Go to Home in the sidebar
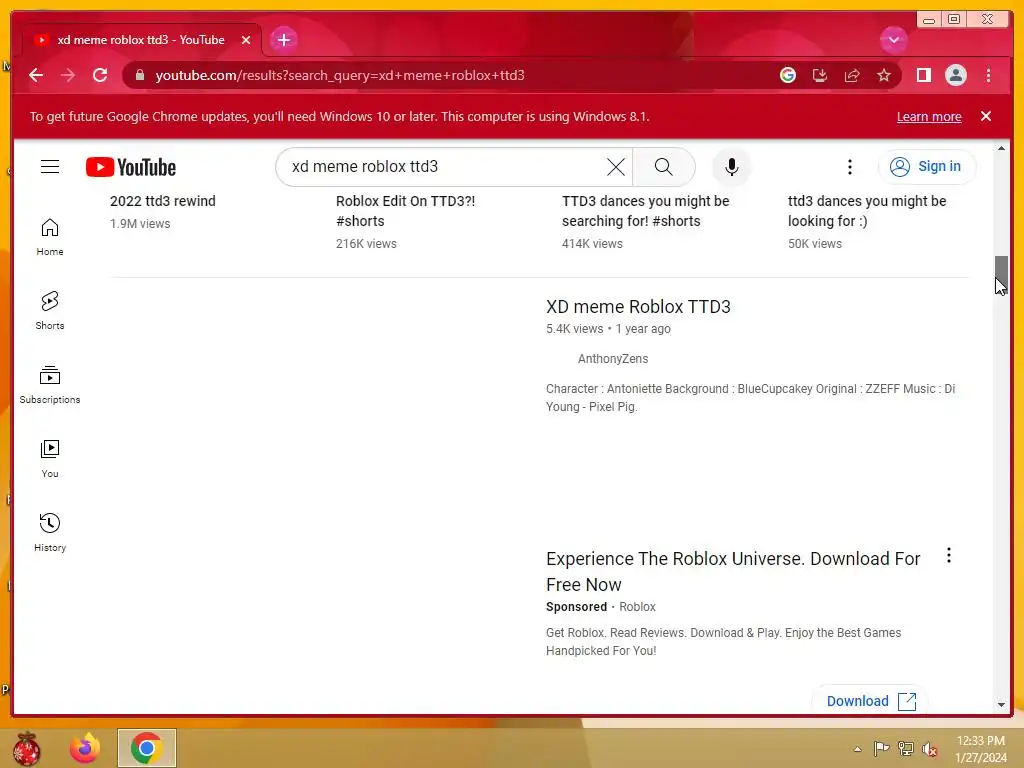The width and height of the screenshot is (1024, 768). point(50,237)
